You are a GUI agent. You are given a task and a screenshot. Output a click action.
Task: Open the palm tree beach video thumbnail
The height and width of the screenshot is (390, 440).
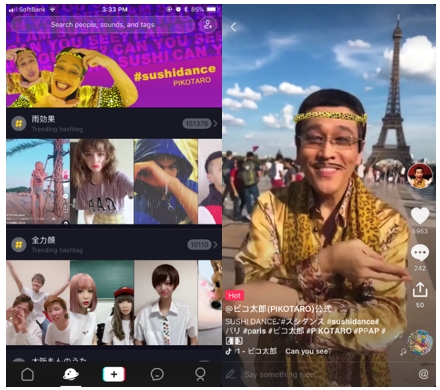[x=38, y=182]
